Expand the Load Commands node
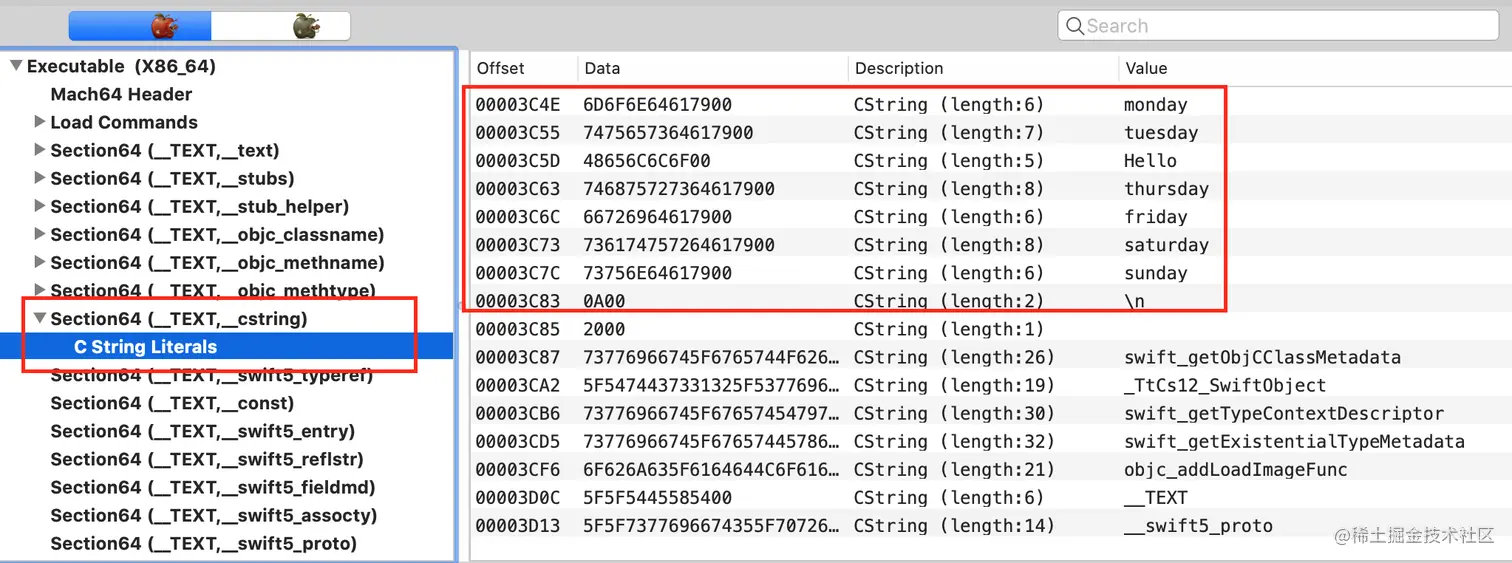 (40, 122)
